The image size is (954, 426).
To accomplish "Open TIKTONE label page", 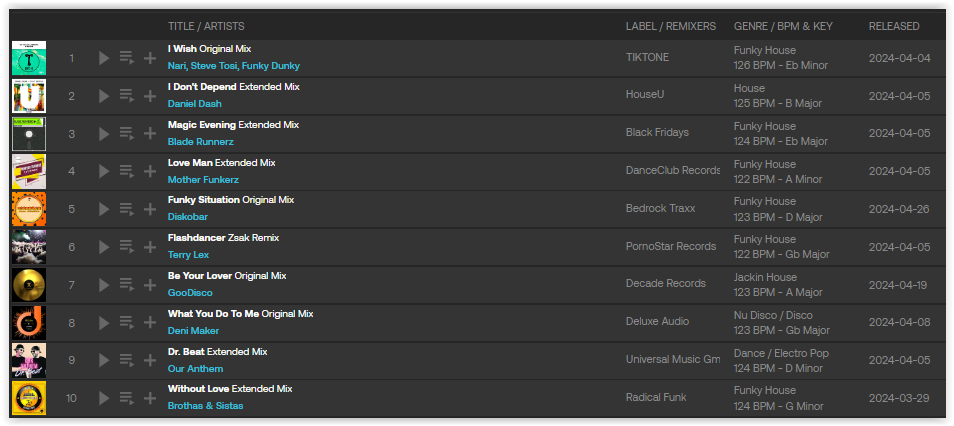I will 647,57.
